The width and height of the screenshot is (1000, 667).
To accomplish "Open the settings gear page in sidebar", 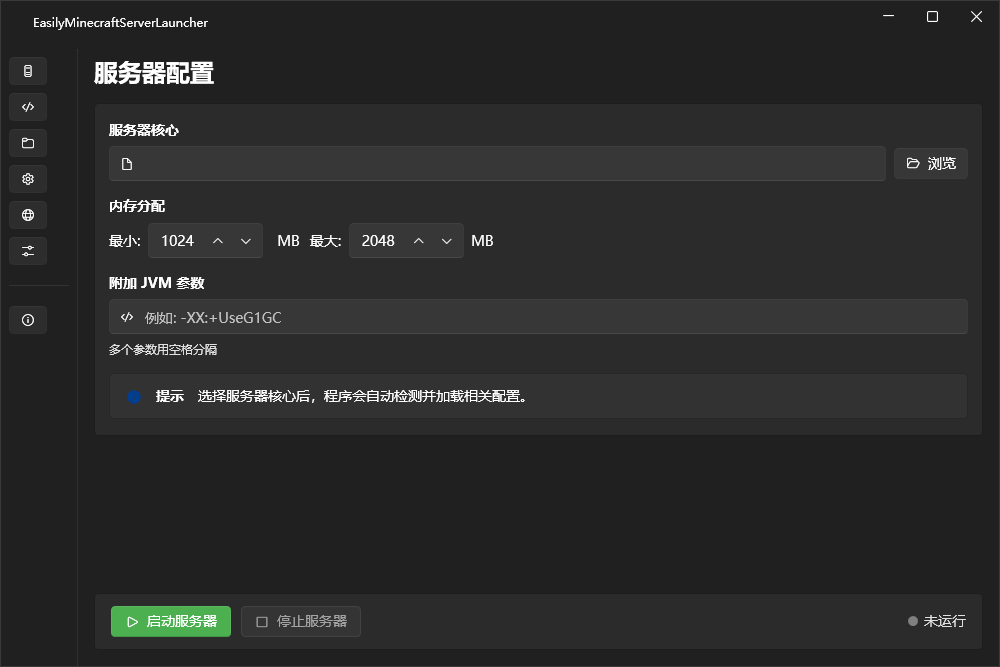I will (x=28, y=178).
